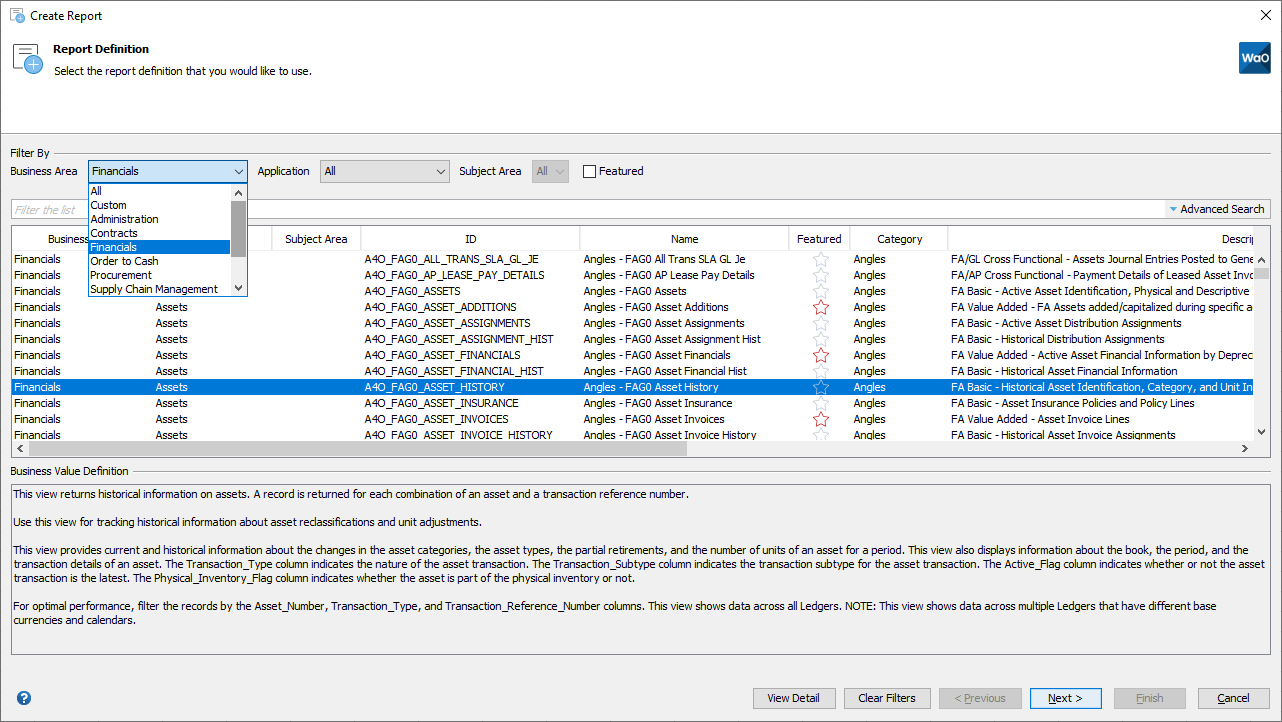Open the Application dropdown

tap(385, 171)
